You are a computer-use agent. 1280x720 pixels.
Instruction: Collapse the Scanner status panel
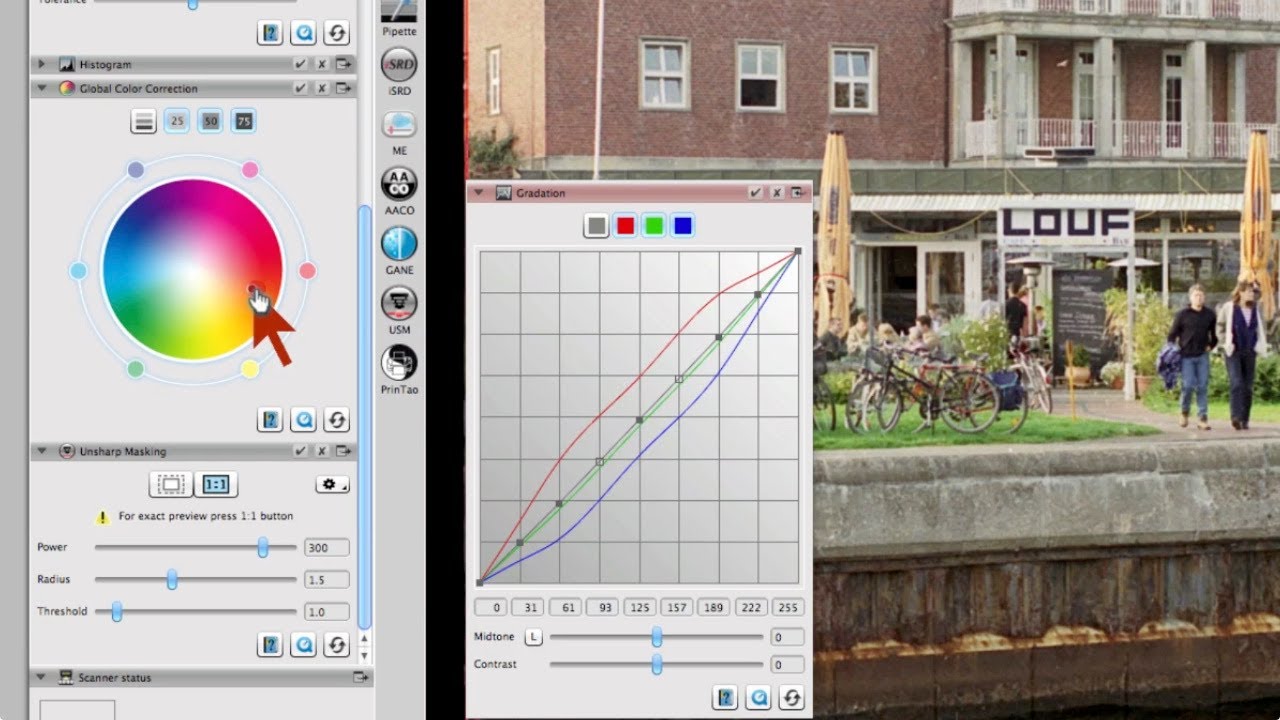coord(42,677)
